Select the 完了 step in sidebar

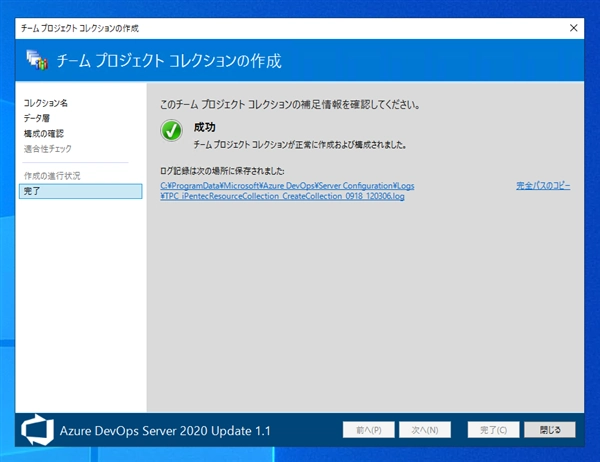pos(81,191)
